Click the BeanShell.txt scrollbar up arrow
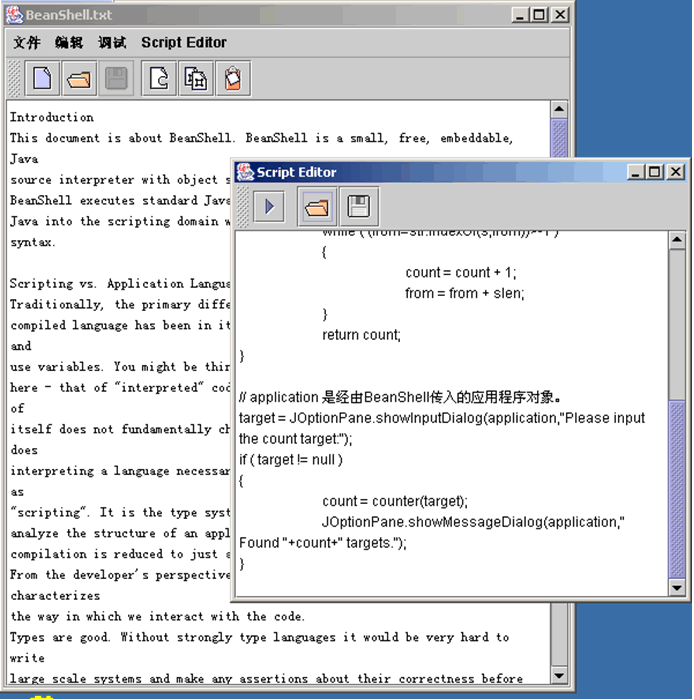The image size is (694, 700). point(559,109)
